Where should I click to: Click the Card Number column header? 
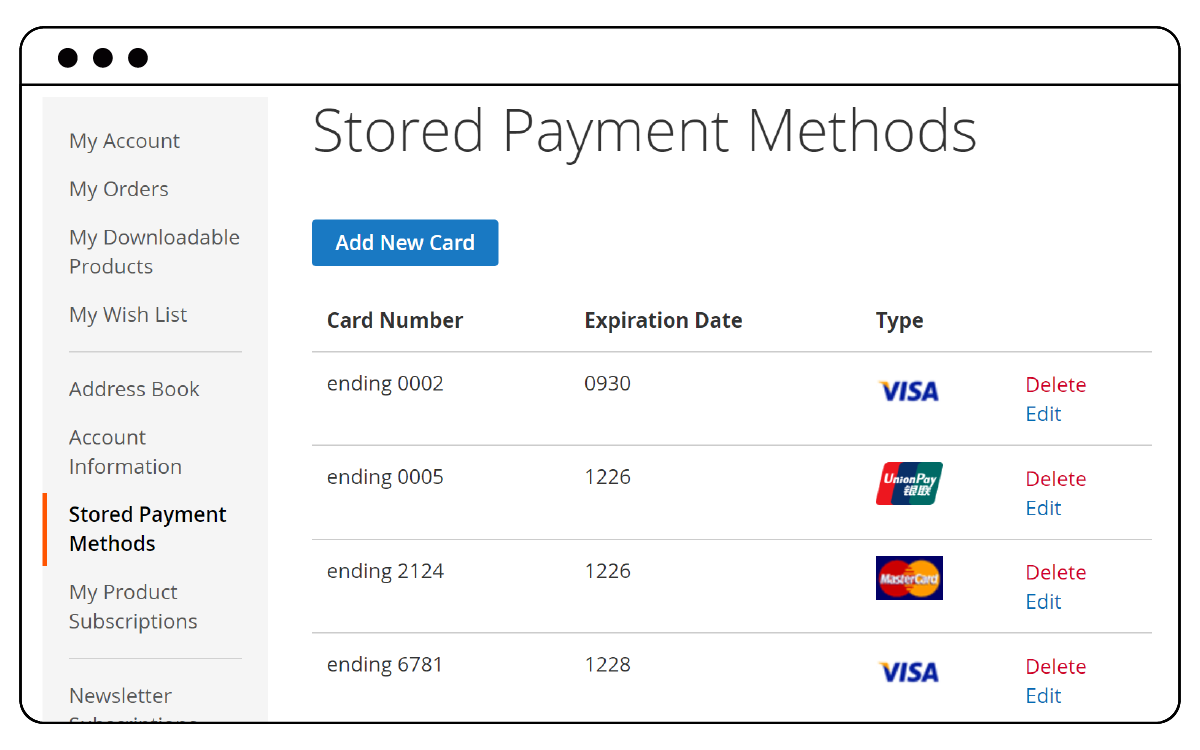[395, 321]
